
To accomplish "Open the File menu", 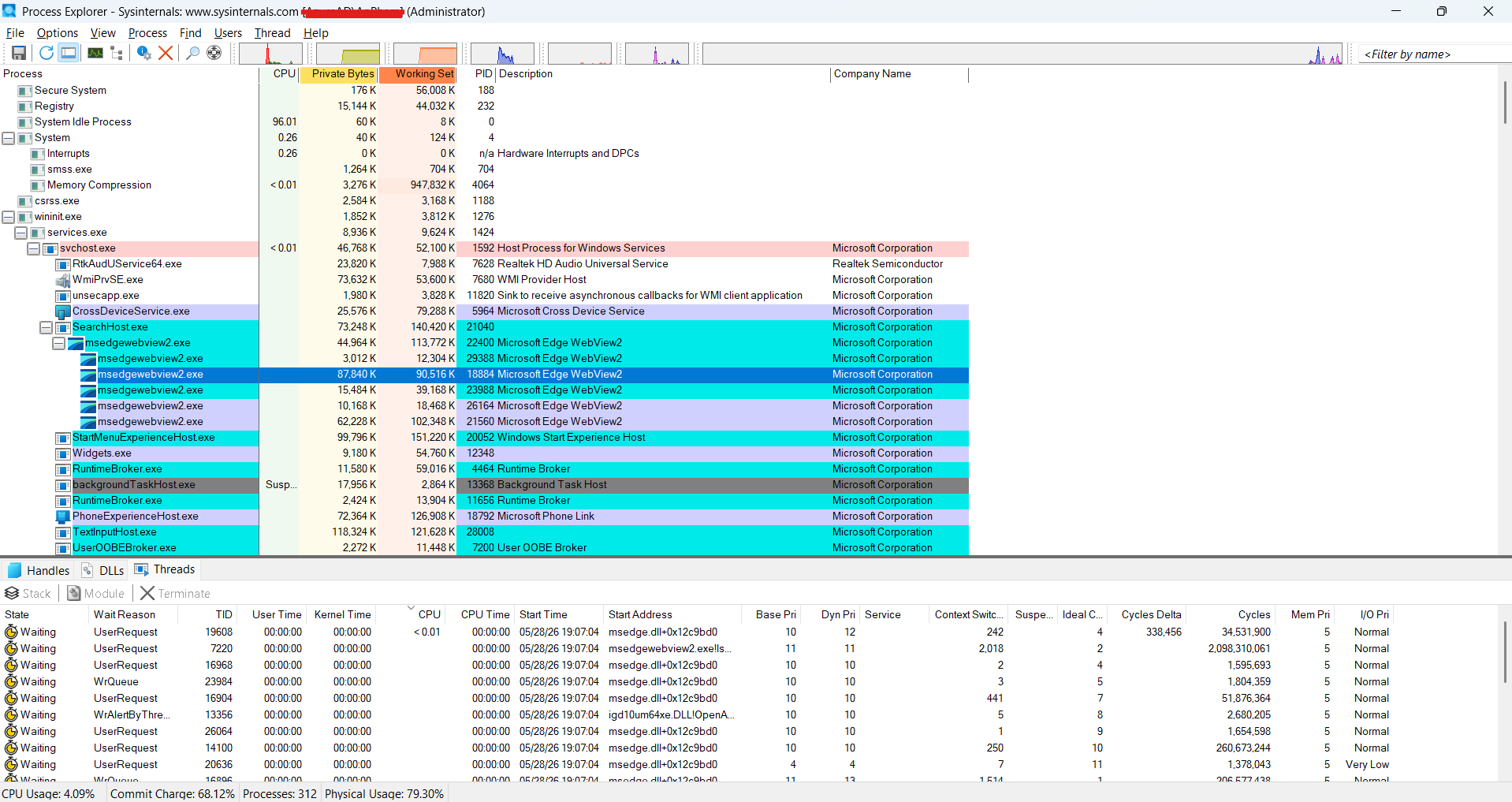I will (15, 33).
